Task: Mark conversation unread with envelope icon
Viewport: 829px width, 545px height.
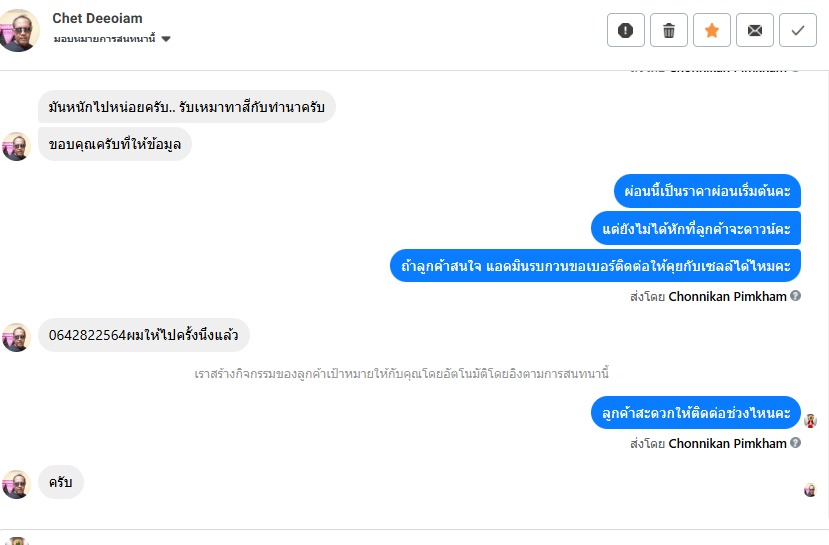Action: point(755,31)
